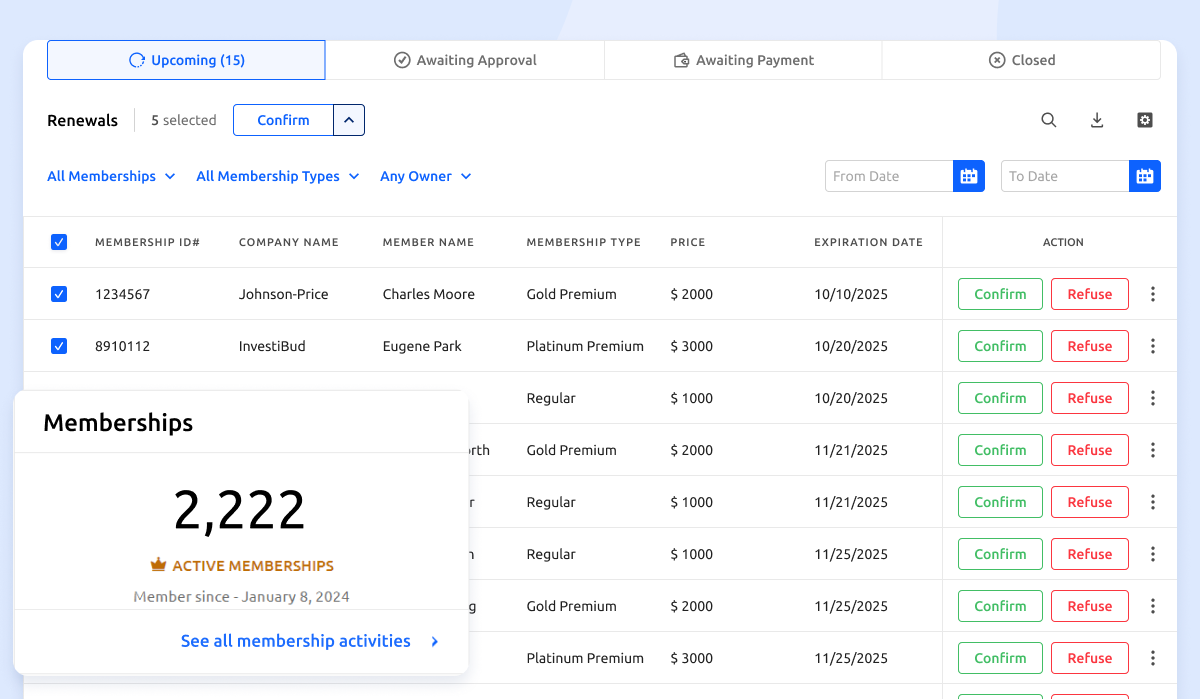This screenshot has width=1200, height=699.
Task: Switch to the Awaiting Approval tab
Action: click(464, 60)
